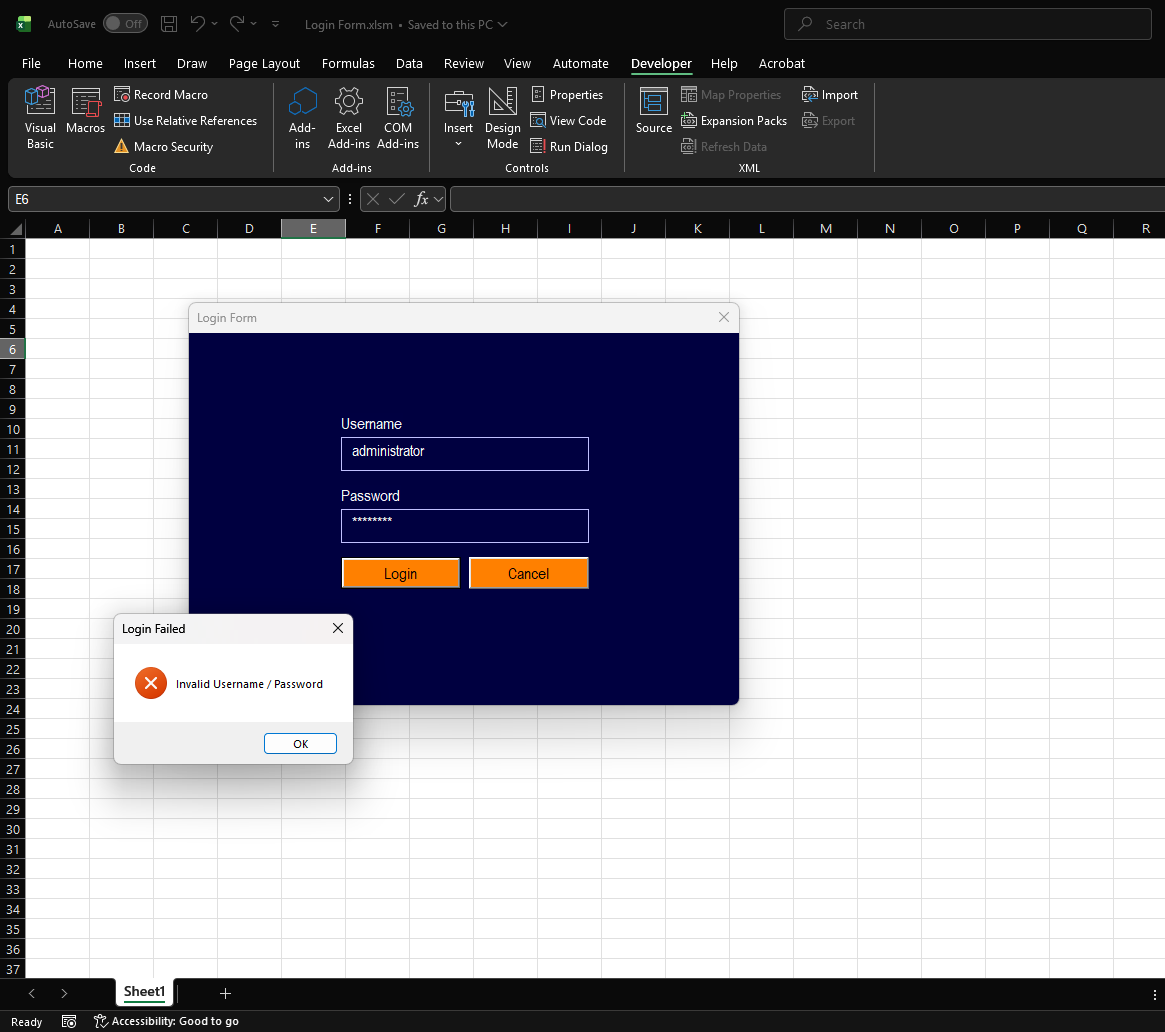The image size is (1165, 1032).
Task: Open the Undo history dropdown
Action: pos(213,24)
